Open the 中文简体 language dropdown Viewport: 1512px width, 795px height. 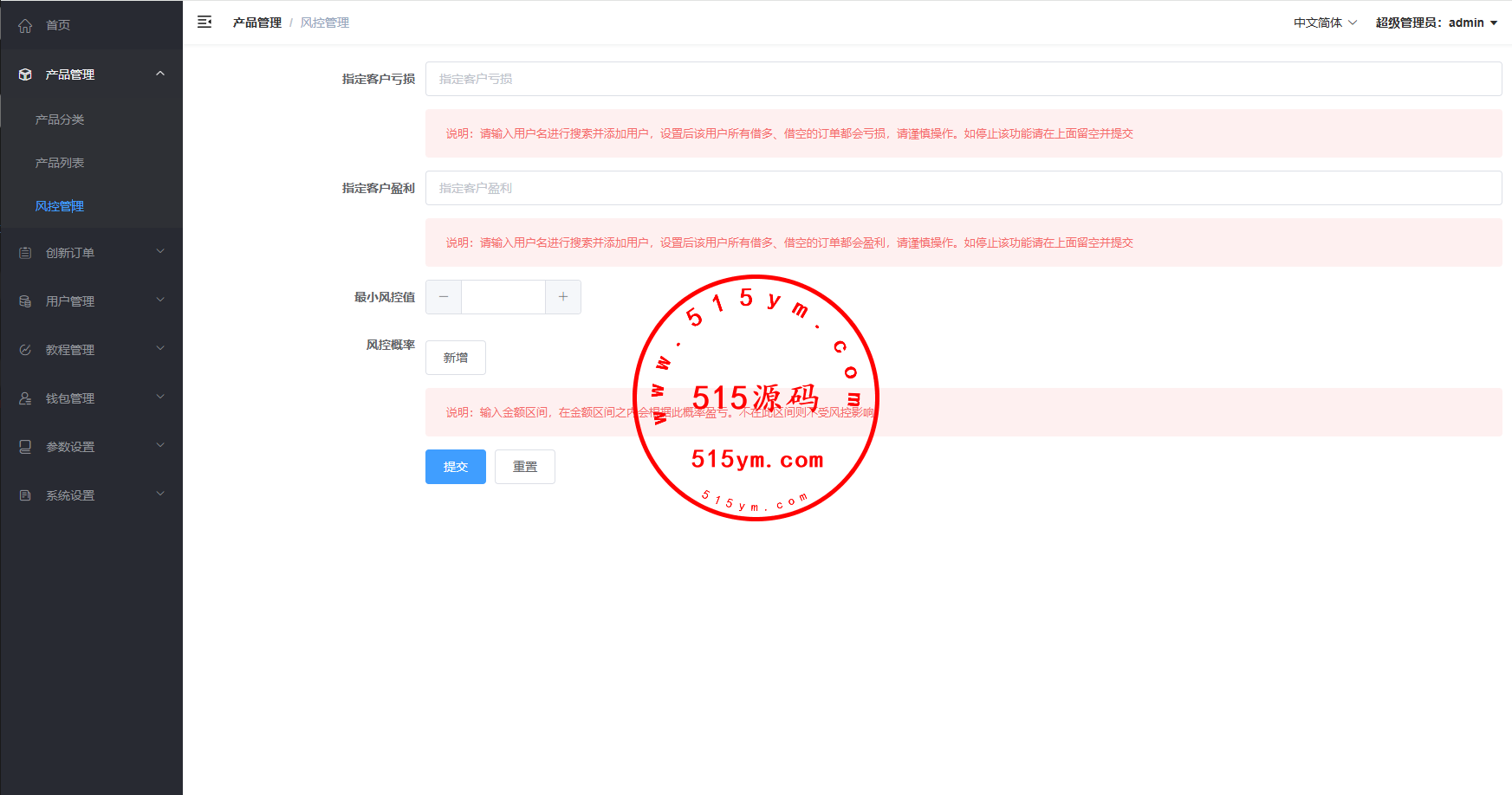pyautogui.click(x=1325, y=23)
